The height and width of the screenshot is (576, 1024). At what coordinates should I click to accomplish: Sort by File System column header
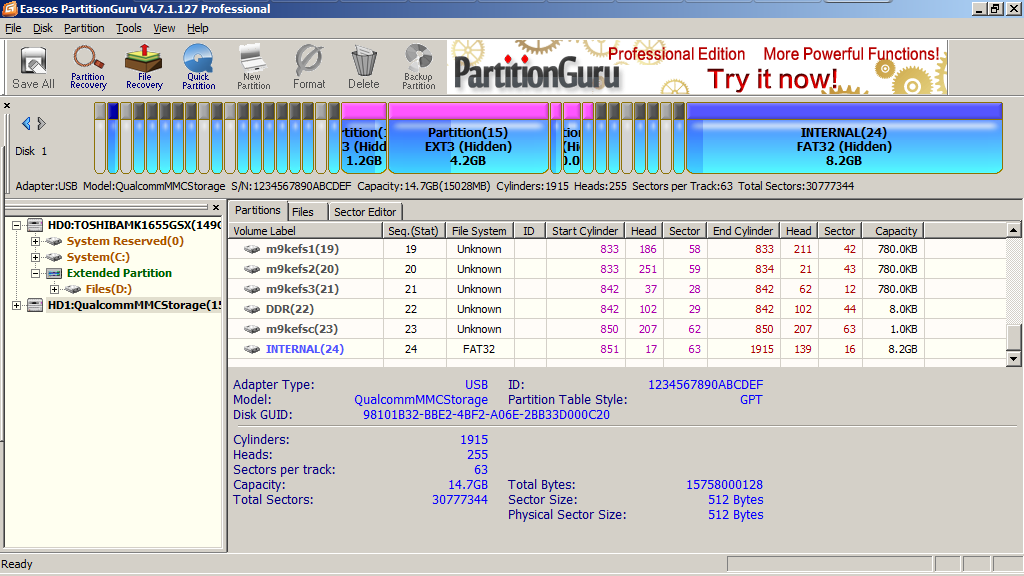click(x=479, y=231)
